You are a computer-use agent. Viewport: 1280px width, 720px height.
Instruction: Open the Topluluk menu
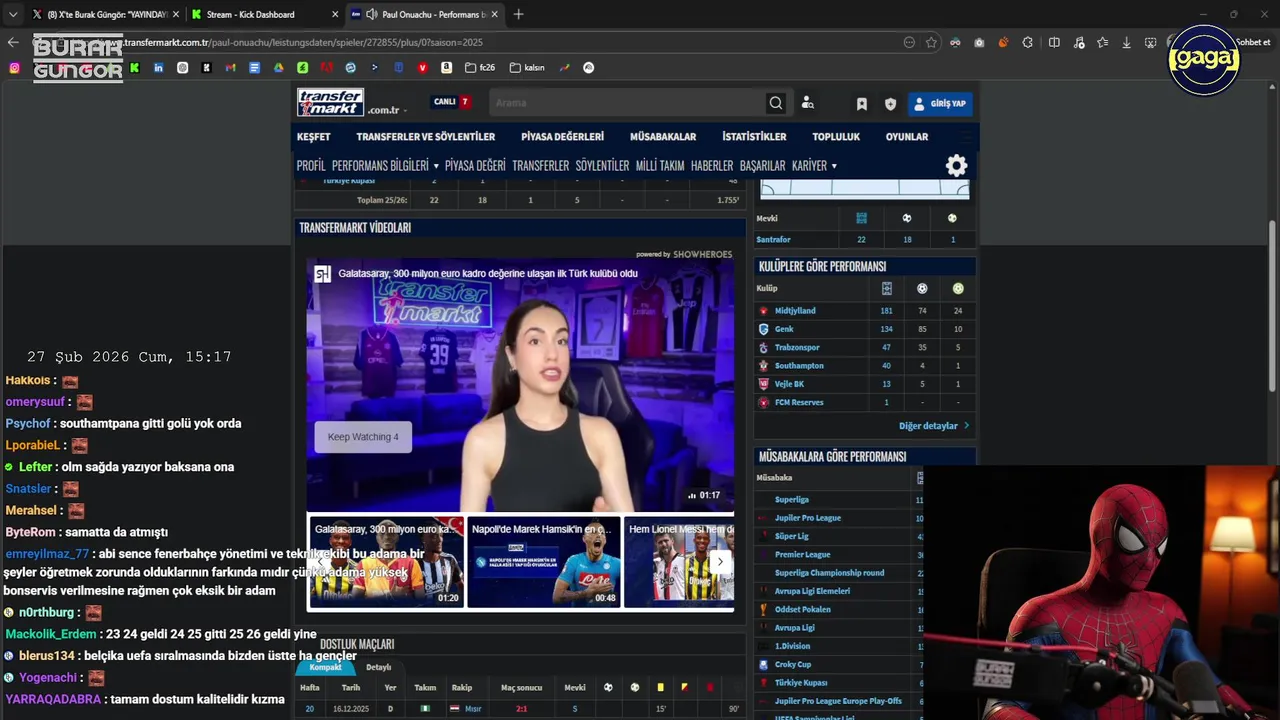[836, 137]
